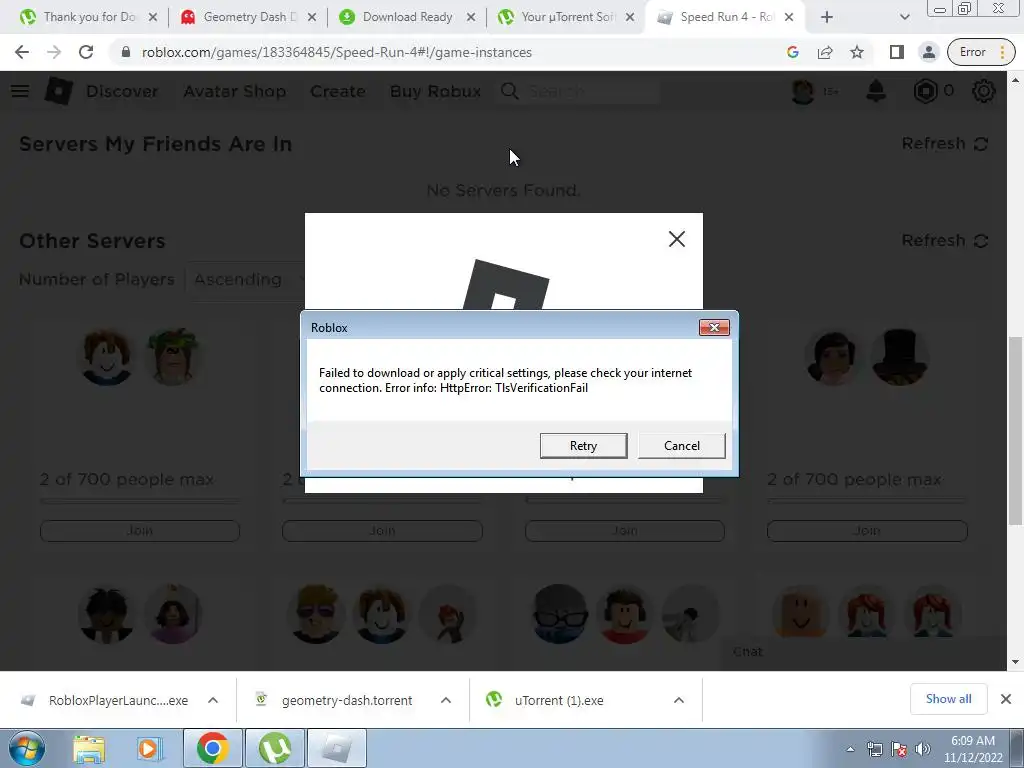Go back with the browser back arrow
The image size is (1024, 768).
pyautogui.click(x=22, y=52)
